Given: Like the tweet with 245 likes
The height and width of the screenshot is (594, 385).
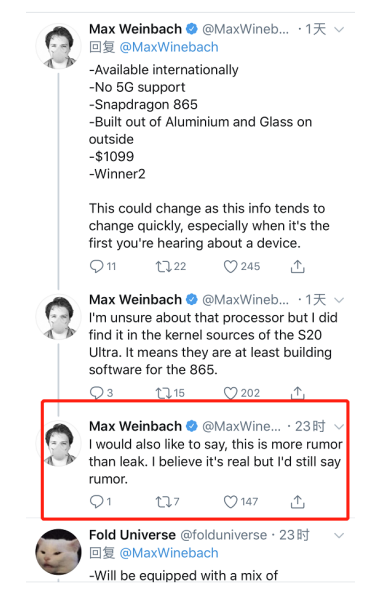Looking at the screenshot, I should [x=230, y=266].
